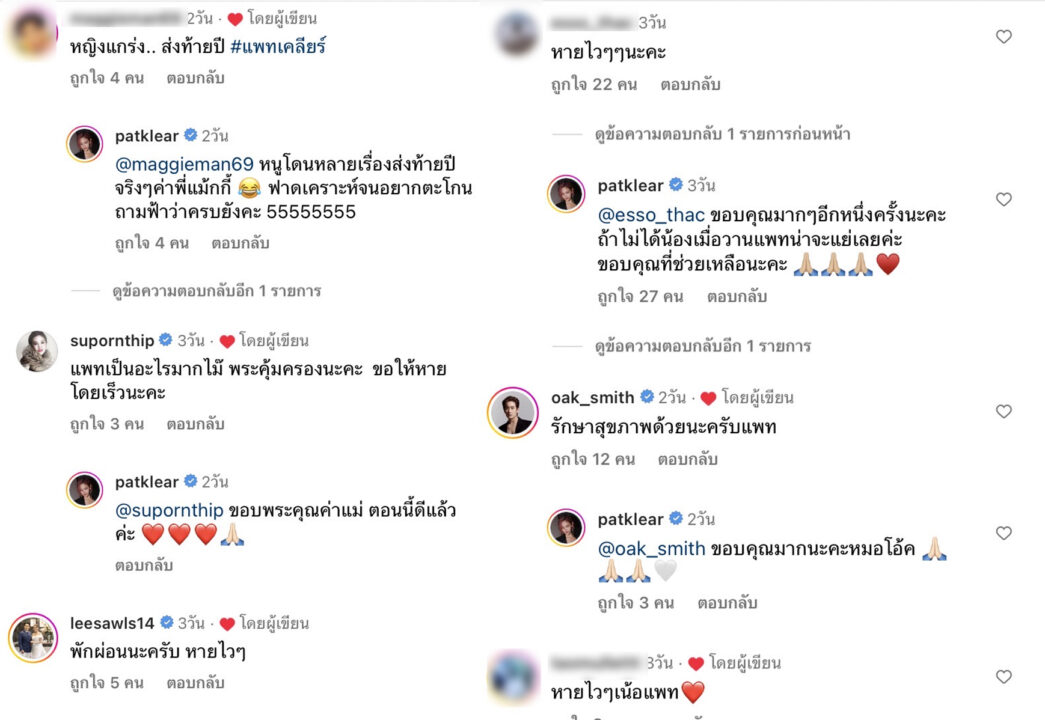The width and height of the screenshot is (1045, 720).
Task: Like patklear's reply to @oak_smith
Action: 1004,533
